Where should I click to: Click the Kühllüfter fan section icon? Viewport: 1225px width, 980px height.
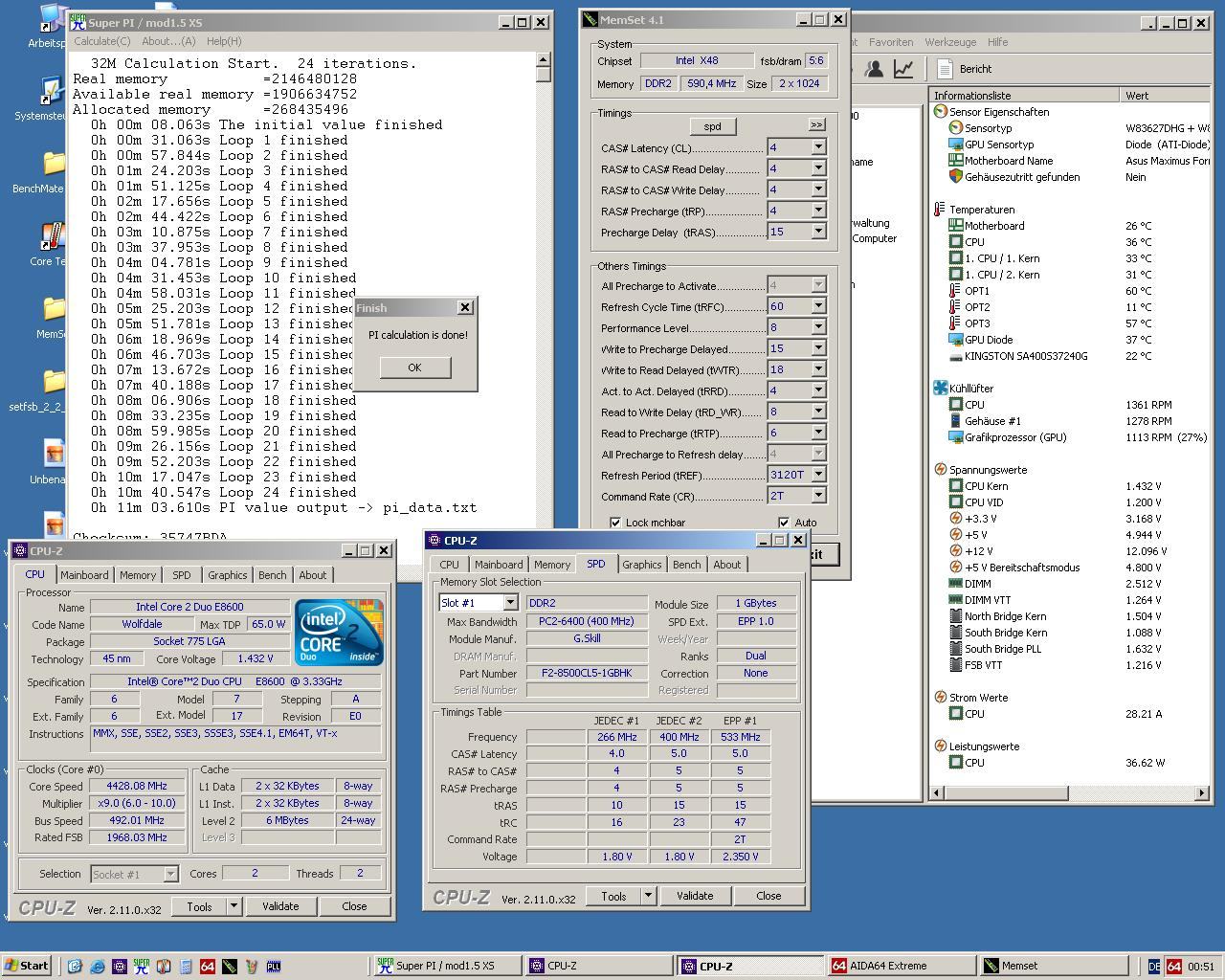pyautogui.click(x=941, y=389)
